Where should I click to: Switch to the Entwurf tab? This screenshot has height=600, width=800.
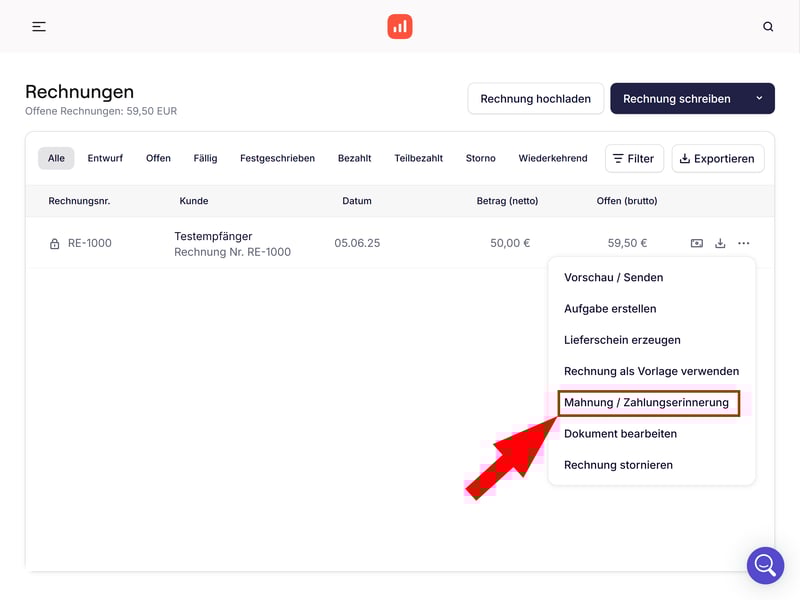[x=105, y=158]
